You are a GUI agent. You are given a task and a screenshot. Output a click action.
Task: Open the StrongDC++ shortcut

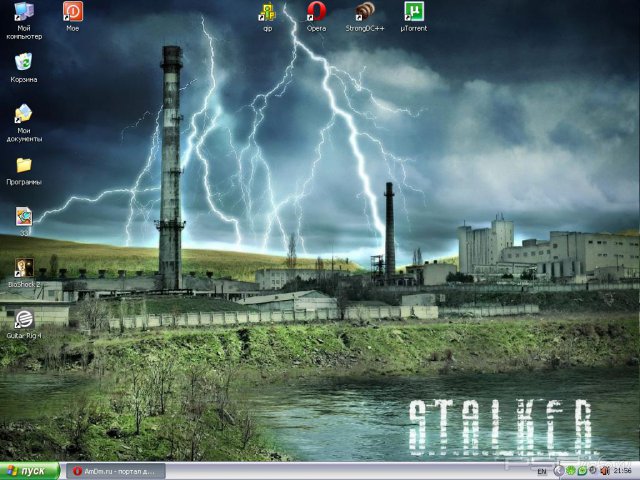[365, 13]
